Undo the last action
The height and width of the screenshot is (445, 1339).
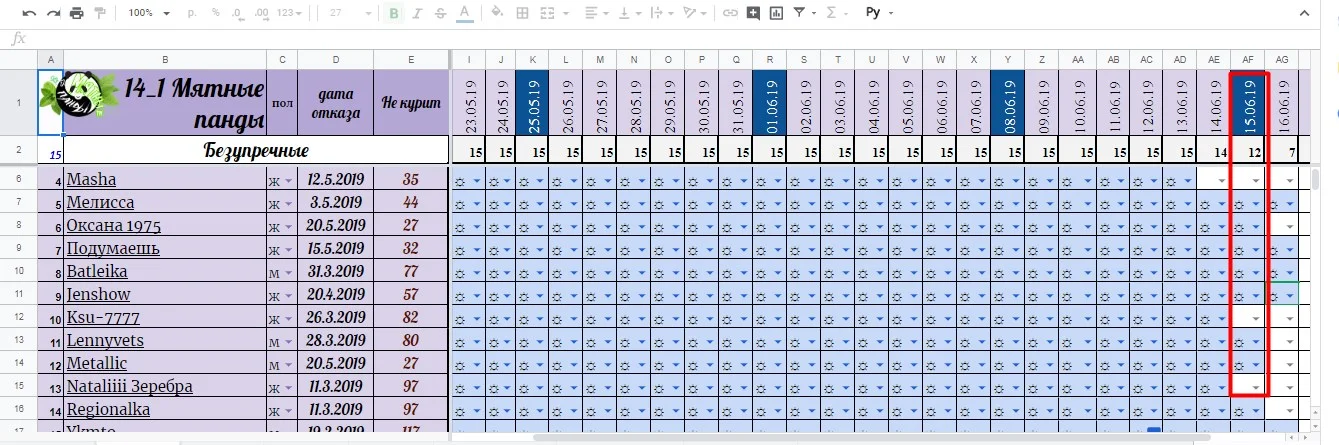29,13
